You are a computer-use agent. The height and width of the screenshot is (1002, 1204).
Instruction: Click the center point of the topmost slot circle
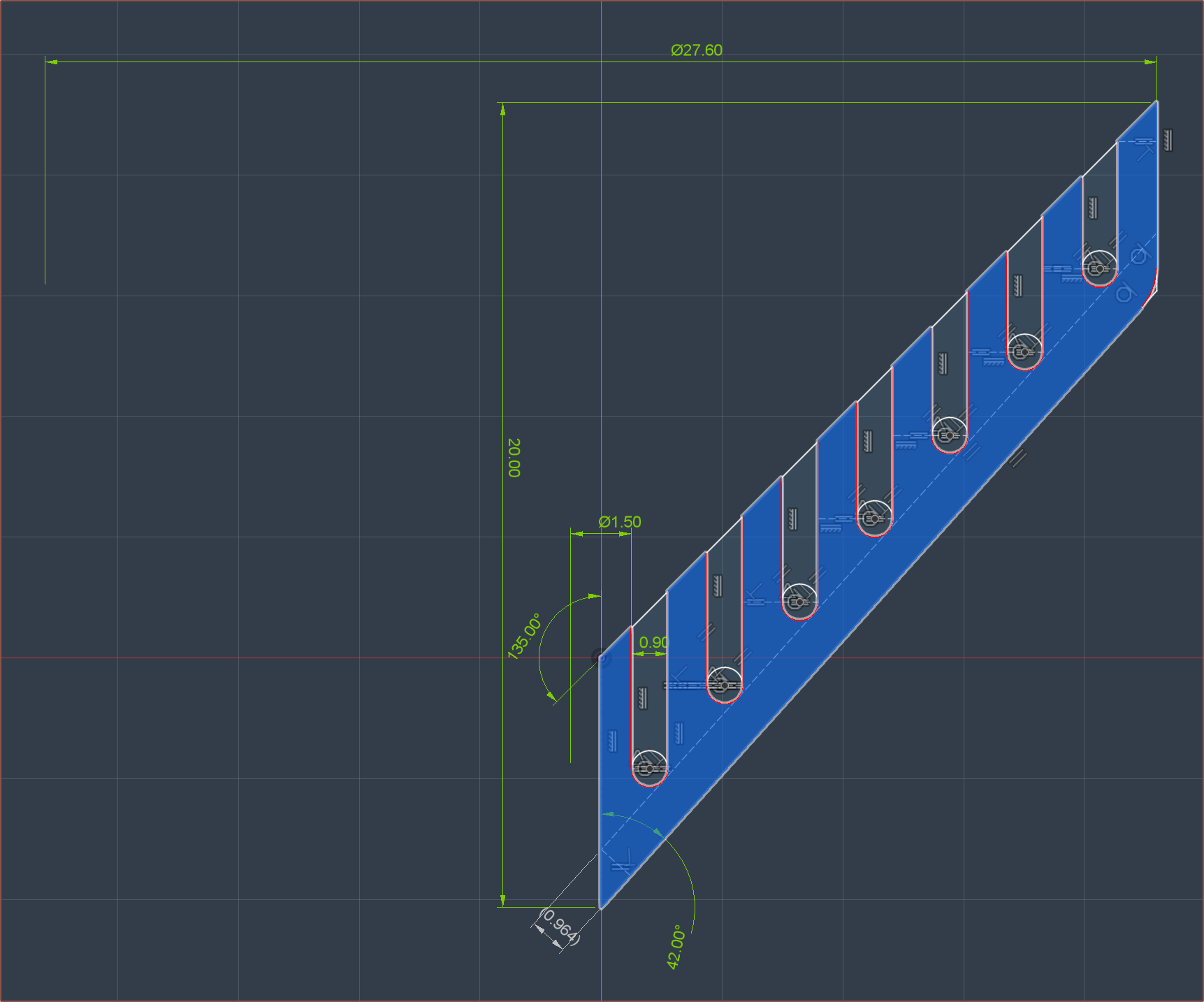(1100, 268)
